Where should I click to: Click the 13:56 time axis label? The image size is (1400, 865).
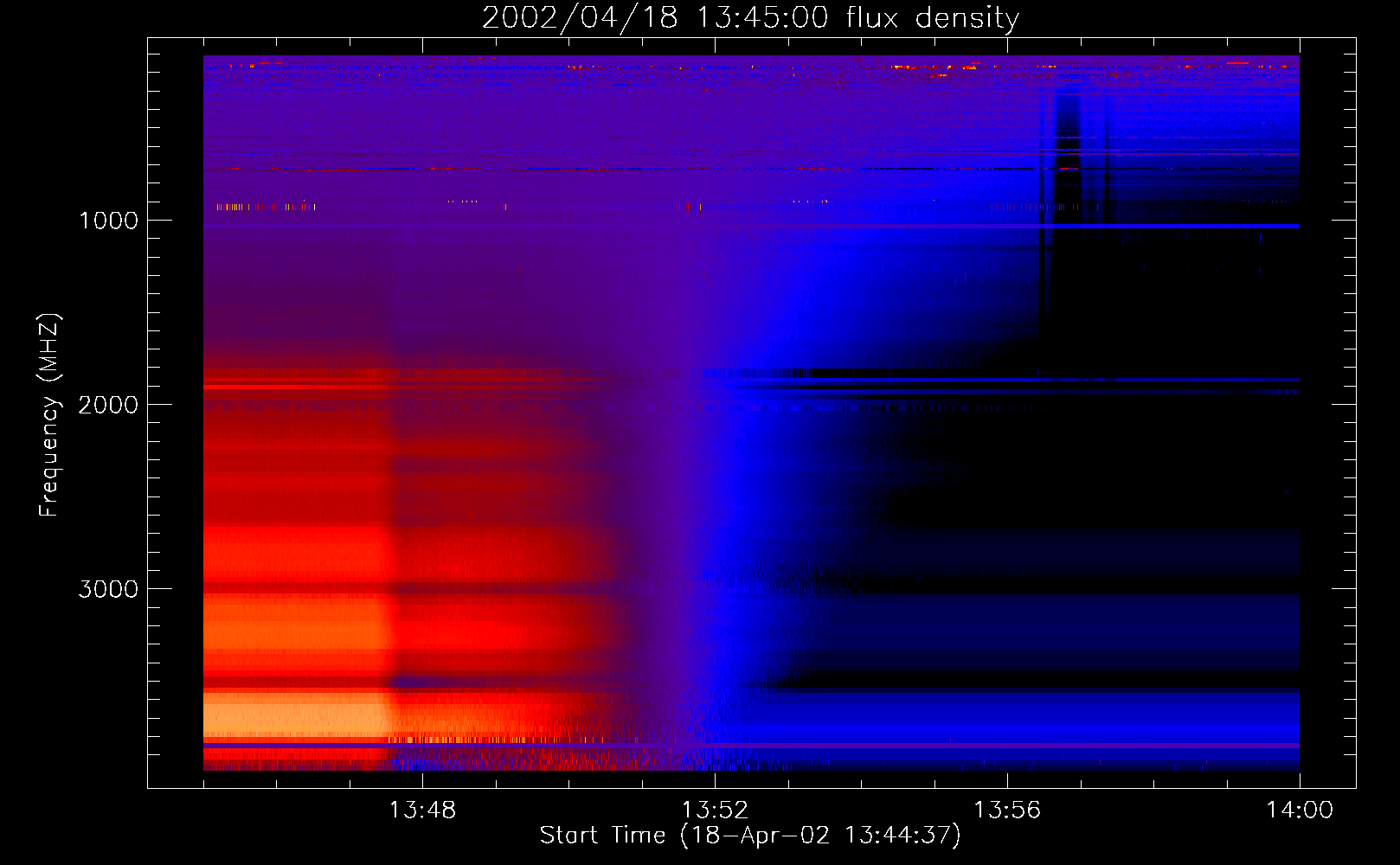point(1006,811)
